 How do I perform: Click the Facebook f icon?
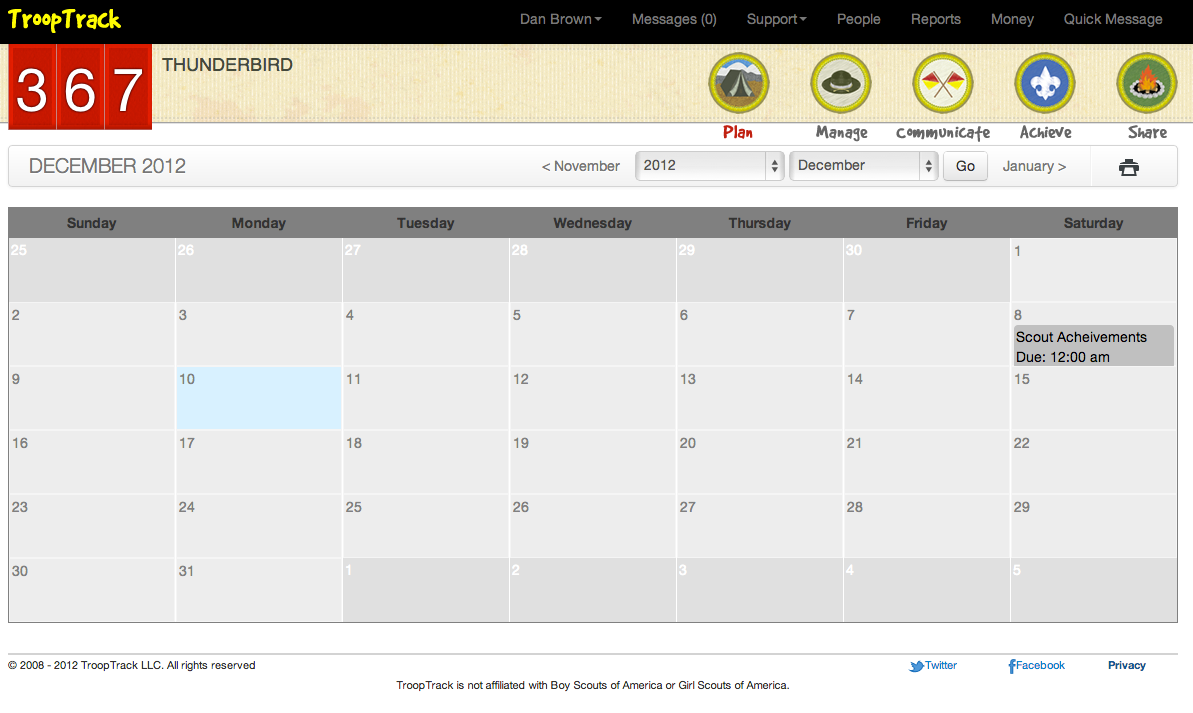point(1012,667)
